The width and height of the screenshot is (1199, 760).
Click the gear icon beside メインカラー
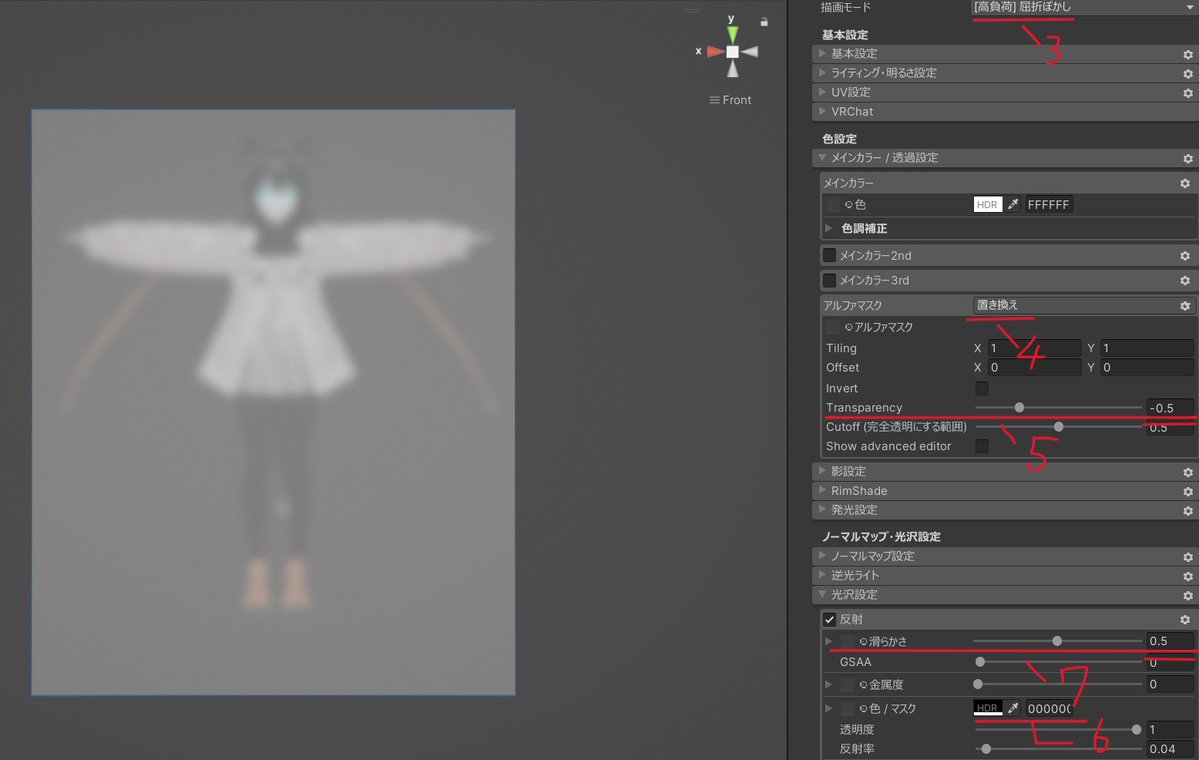[1186, 183]
